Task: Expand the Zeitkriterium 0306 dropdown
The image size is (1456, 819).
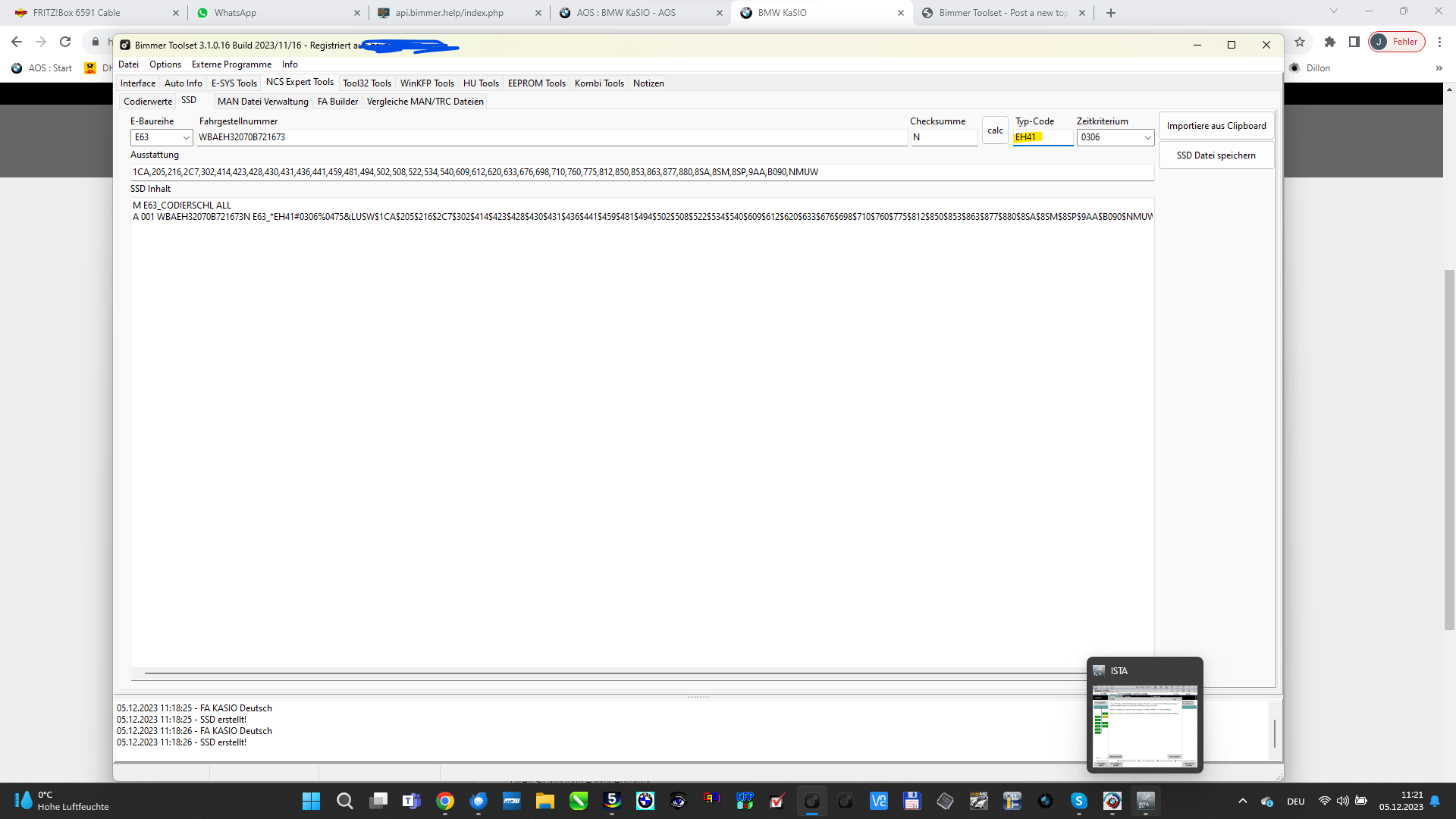Action: pyautogui.click(x=1147, y=137)
